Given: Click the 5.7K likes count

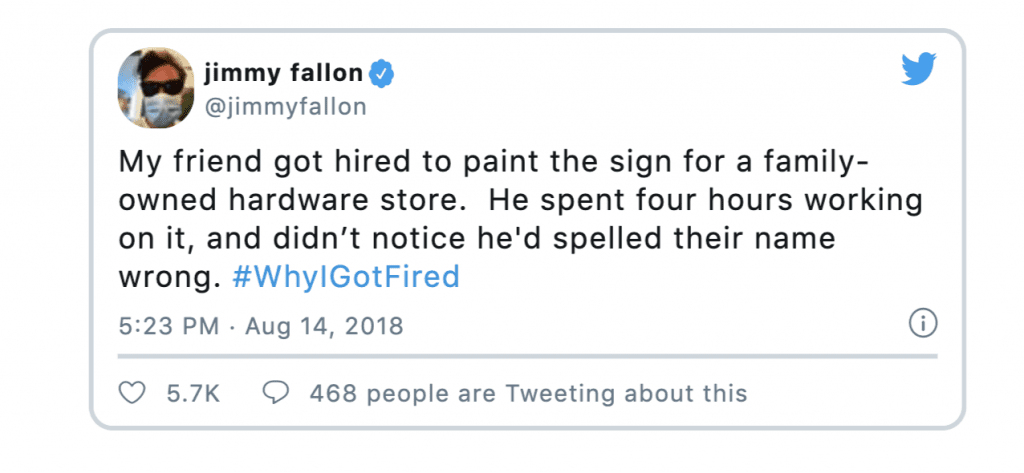Looking at the screenshot, I should pos(193,393).
